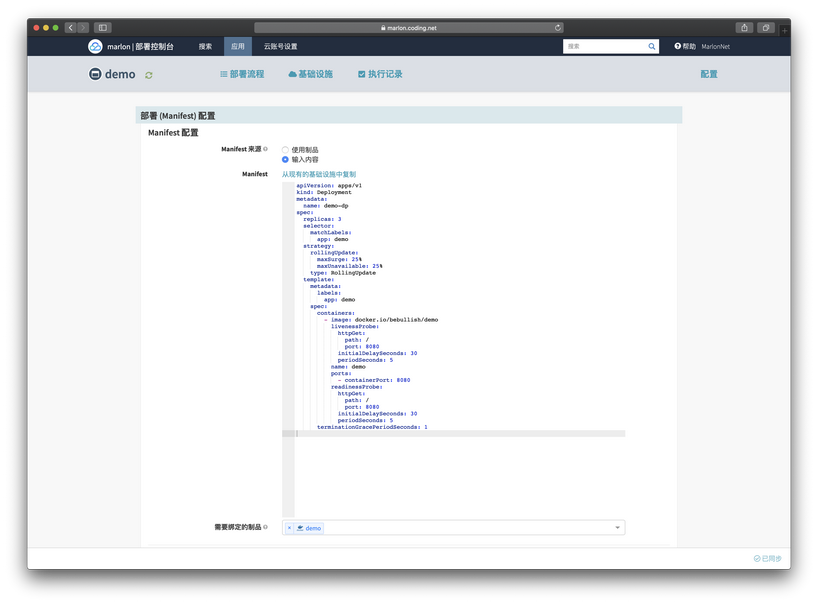Screen dimensions: 818x605
Task: Open the 搜索 nav item
Action: click(x=205, y=46)
